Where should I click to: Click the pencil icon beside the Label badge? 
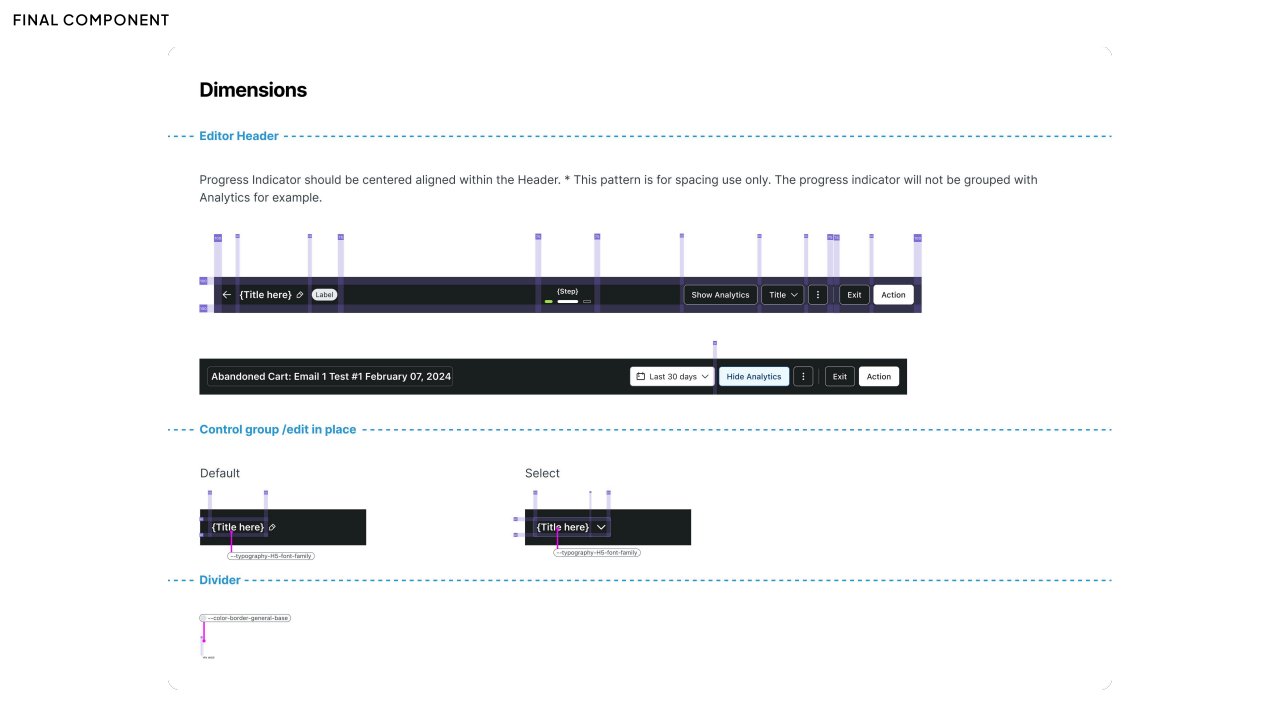(x=300, y=295)
